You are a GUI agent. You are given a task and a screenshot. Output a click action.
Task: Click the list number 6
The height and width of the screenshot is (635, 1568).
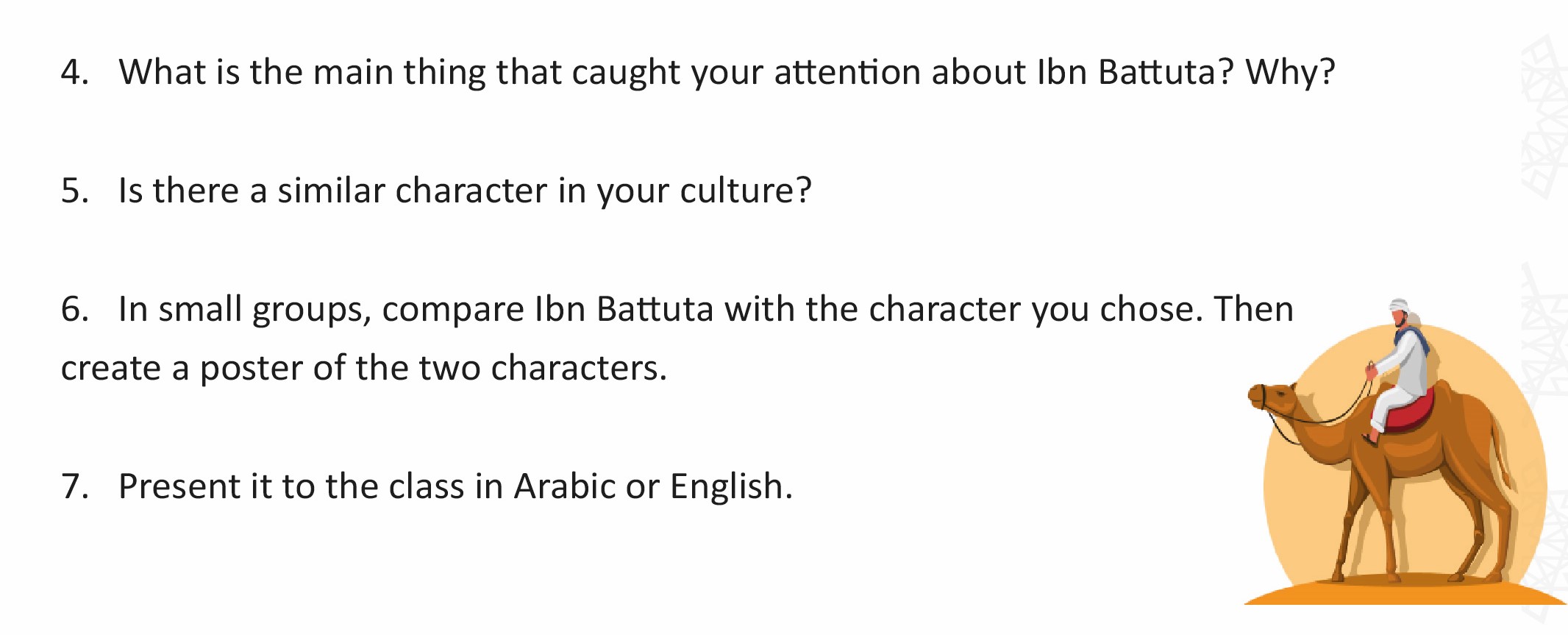[x=74, y=309]
